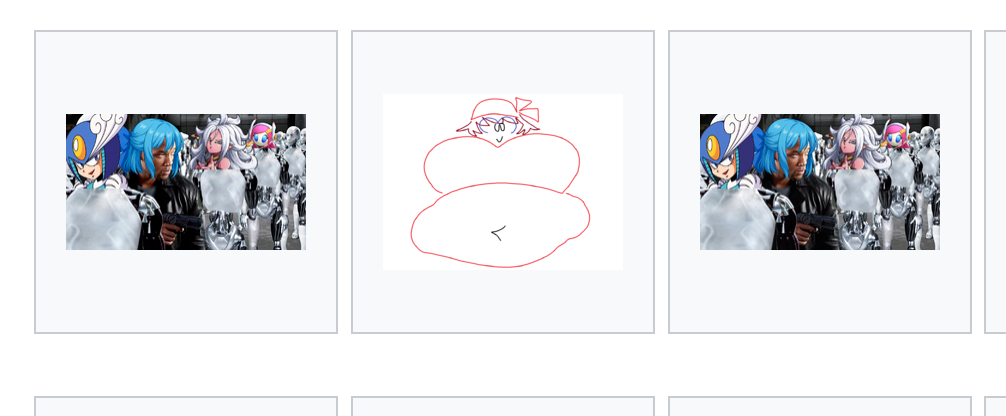Open the first robot crowd collage thumbnail
The image size is (1006, 416).
(185, 182)
